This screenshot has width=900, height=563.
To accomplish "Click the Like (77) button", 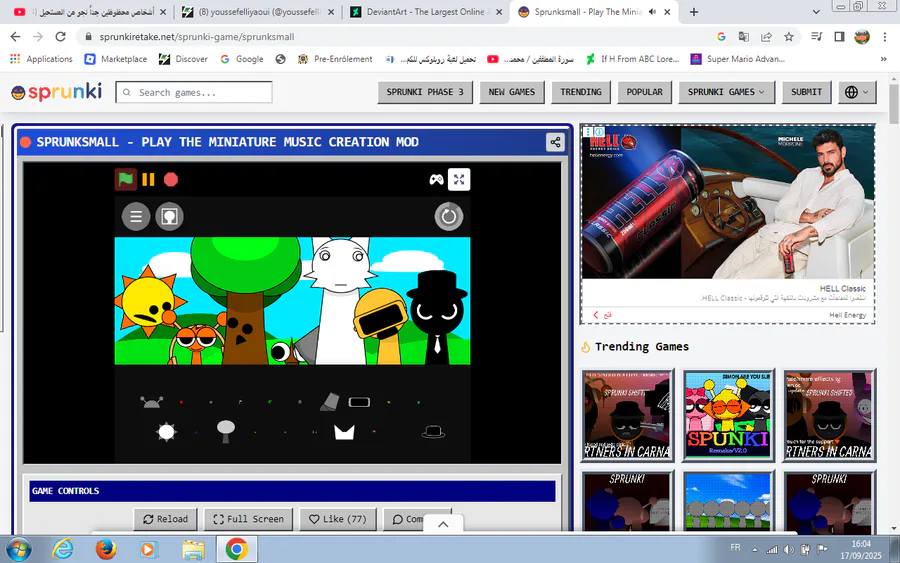I will click(x=338, y=519).
